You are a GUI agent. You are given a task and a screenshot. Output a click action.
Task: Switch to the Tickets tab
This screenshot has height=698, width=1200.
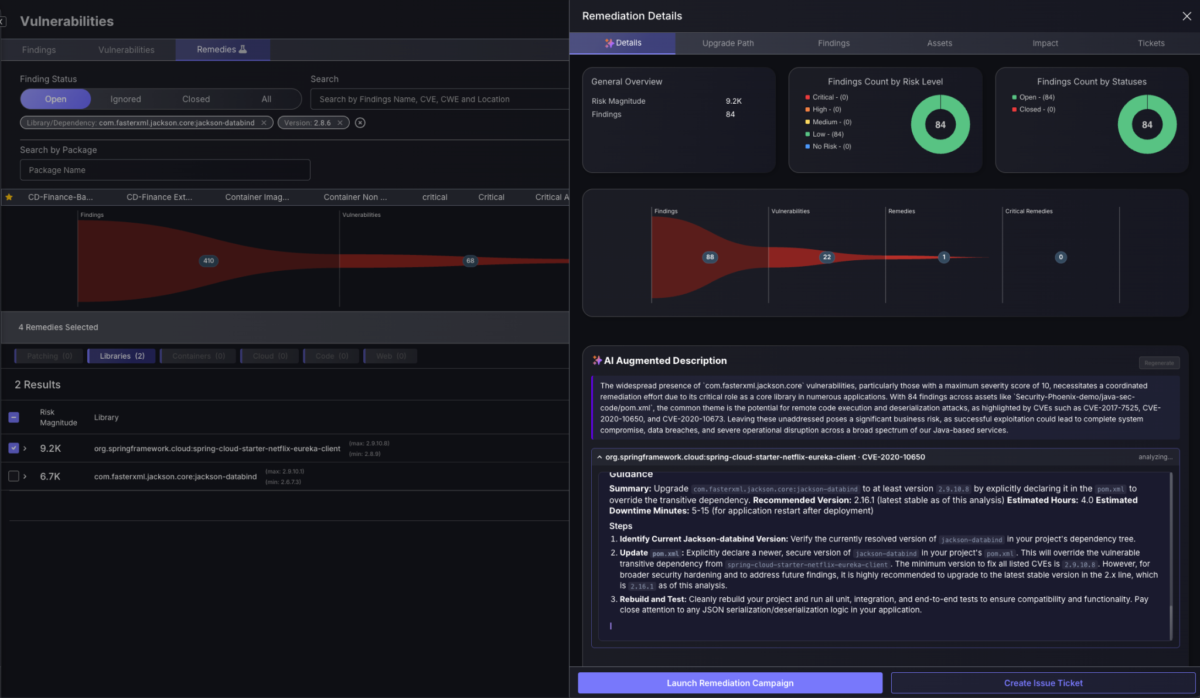pyautogui.click(x=1151, y=43)
